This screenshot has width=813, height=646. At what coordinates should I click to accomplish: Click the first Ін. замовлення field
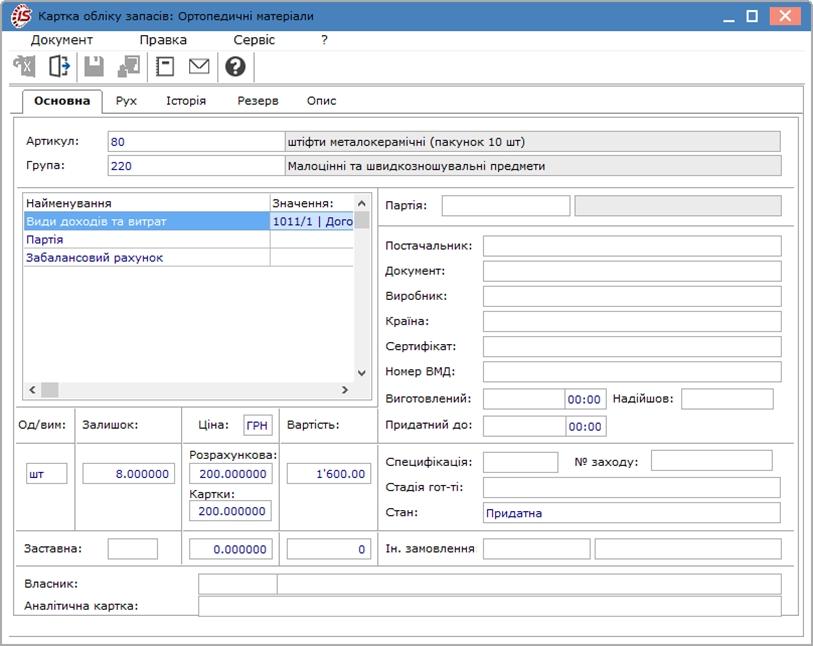click(x=537, y=549)
